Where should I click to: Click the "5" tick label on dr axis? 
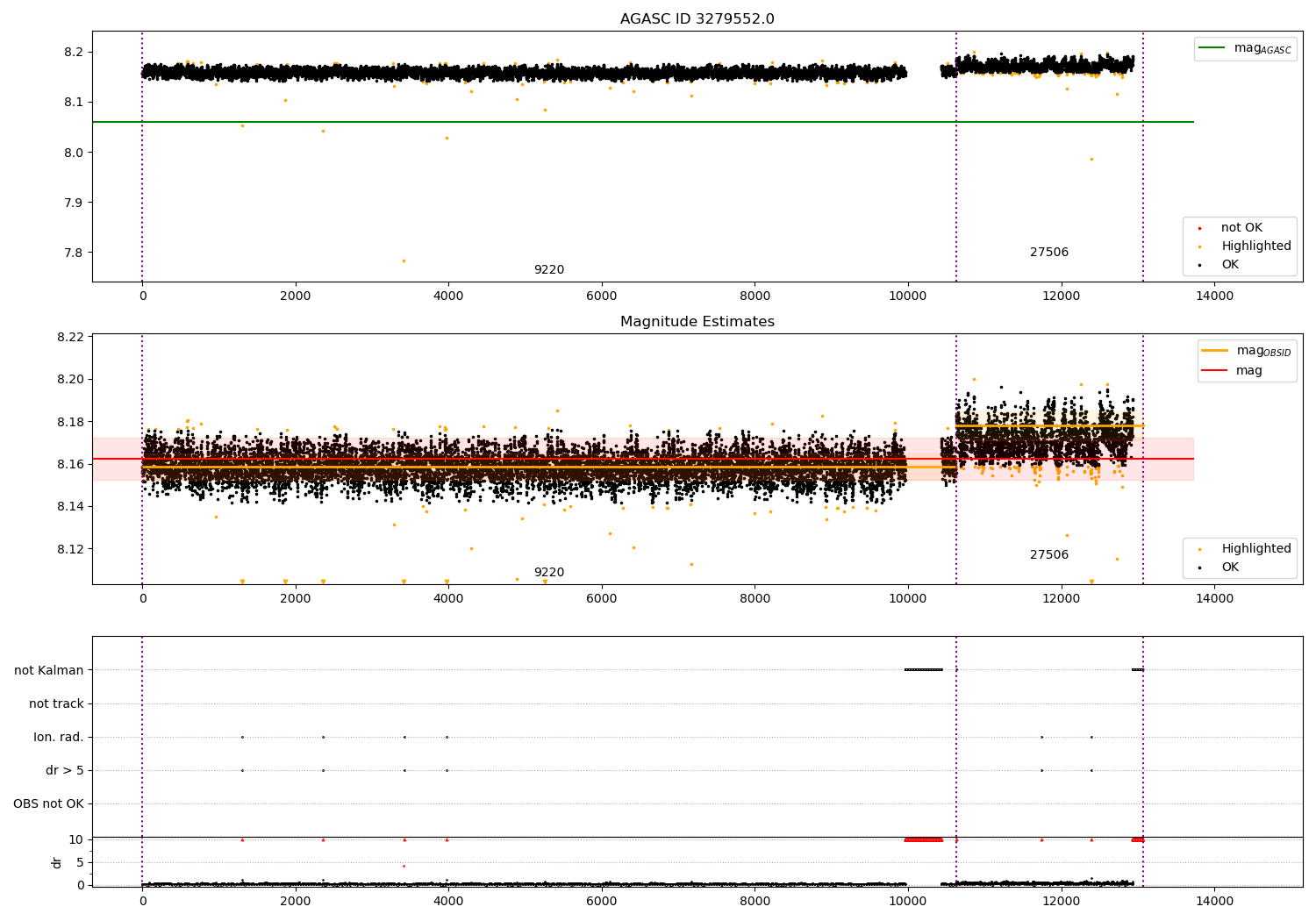click(81, 863)
